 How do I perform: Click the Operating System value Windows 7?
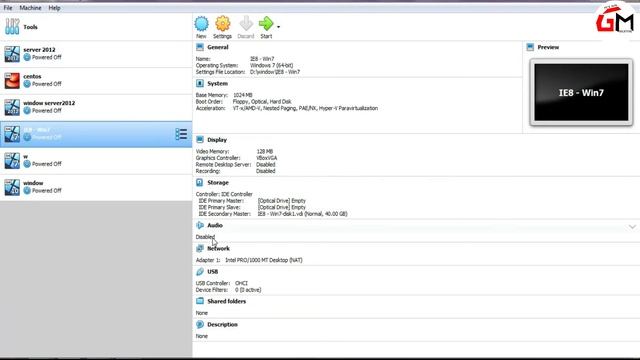click(x=271, y=65)
